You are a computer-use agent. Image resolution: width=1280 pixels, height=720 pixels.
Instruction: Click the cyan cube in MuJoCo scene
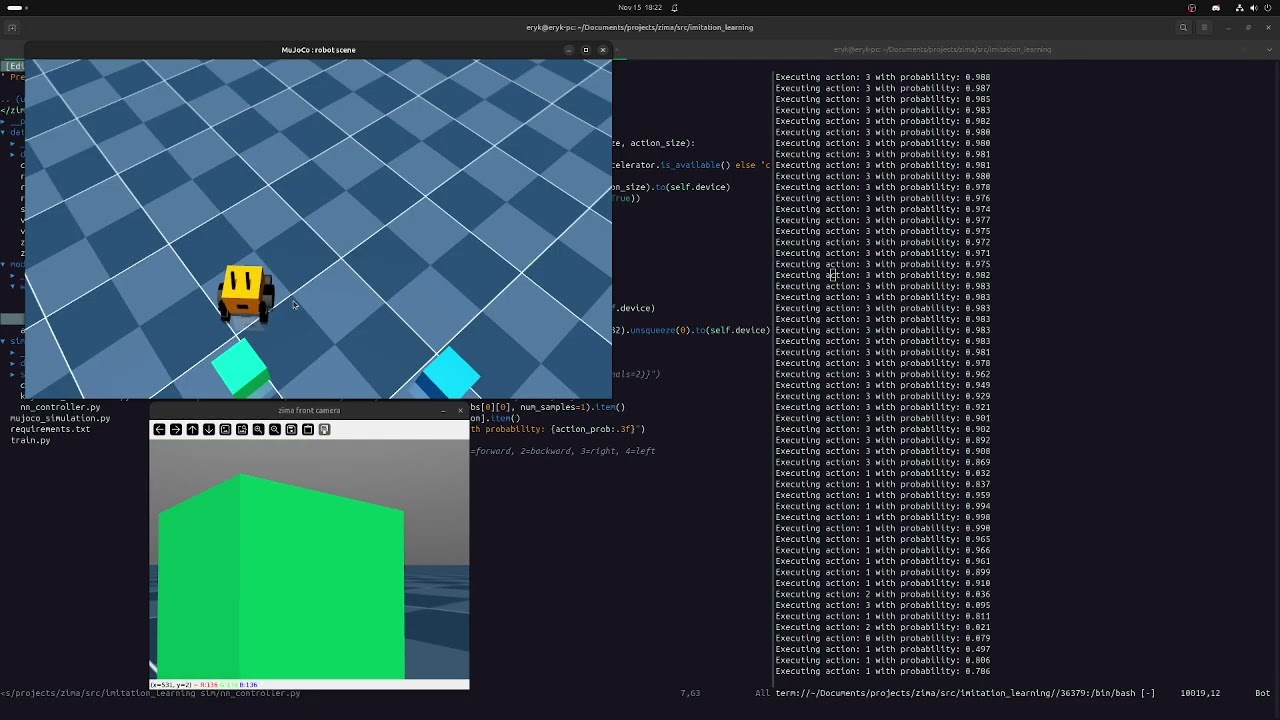click(x=448, y=372)
